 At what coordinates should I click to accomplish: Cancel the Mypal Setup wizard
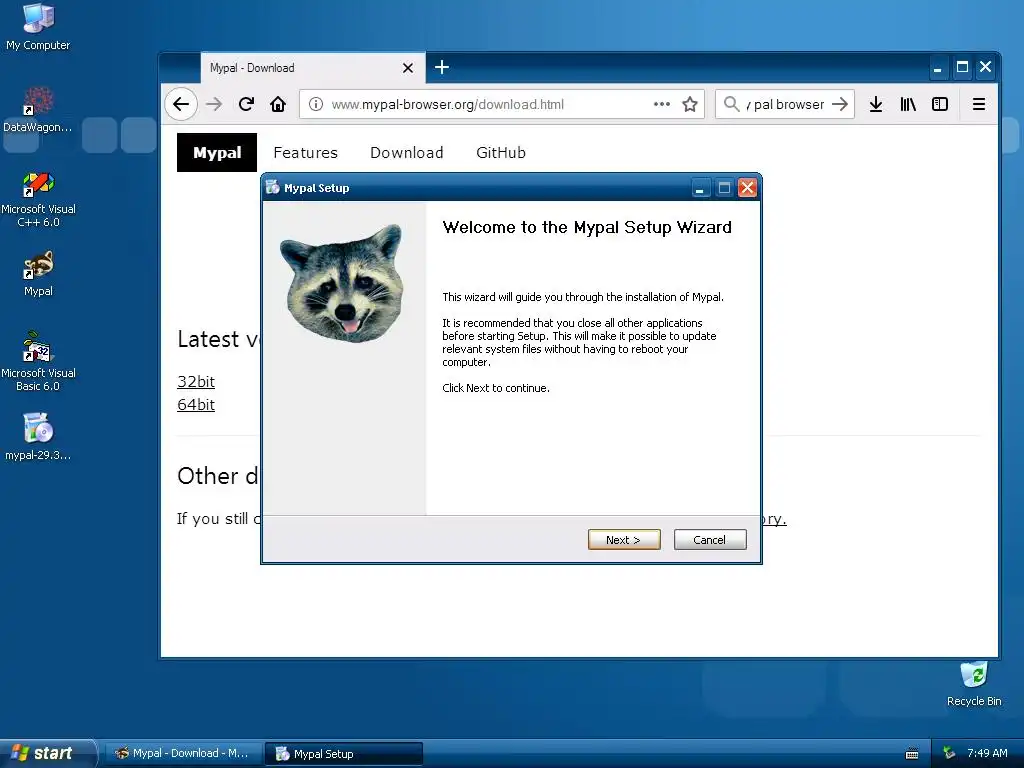pos(710,539)
